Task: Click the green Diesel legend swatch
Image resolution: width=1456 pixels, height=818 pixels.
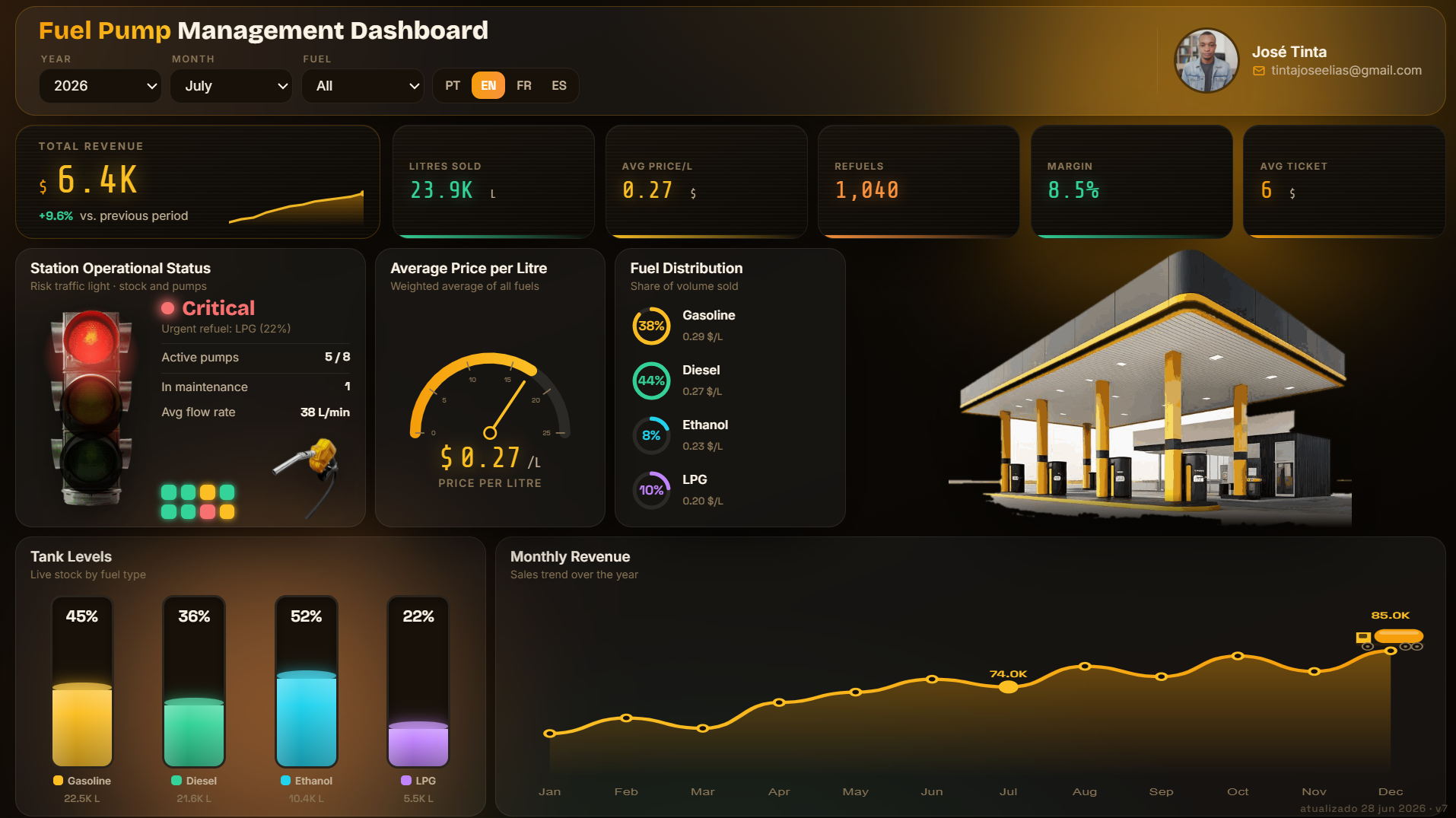Action: click(176, 780)
